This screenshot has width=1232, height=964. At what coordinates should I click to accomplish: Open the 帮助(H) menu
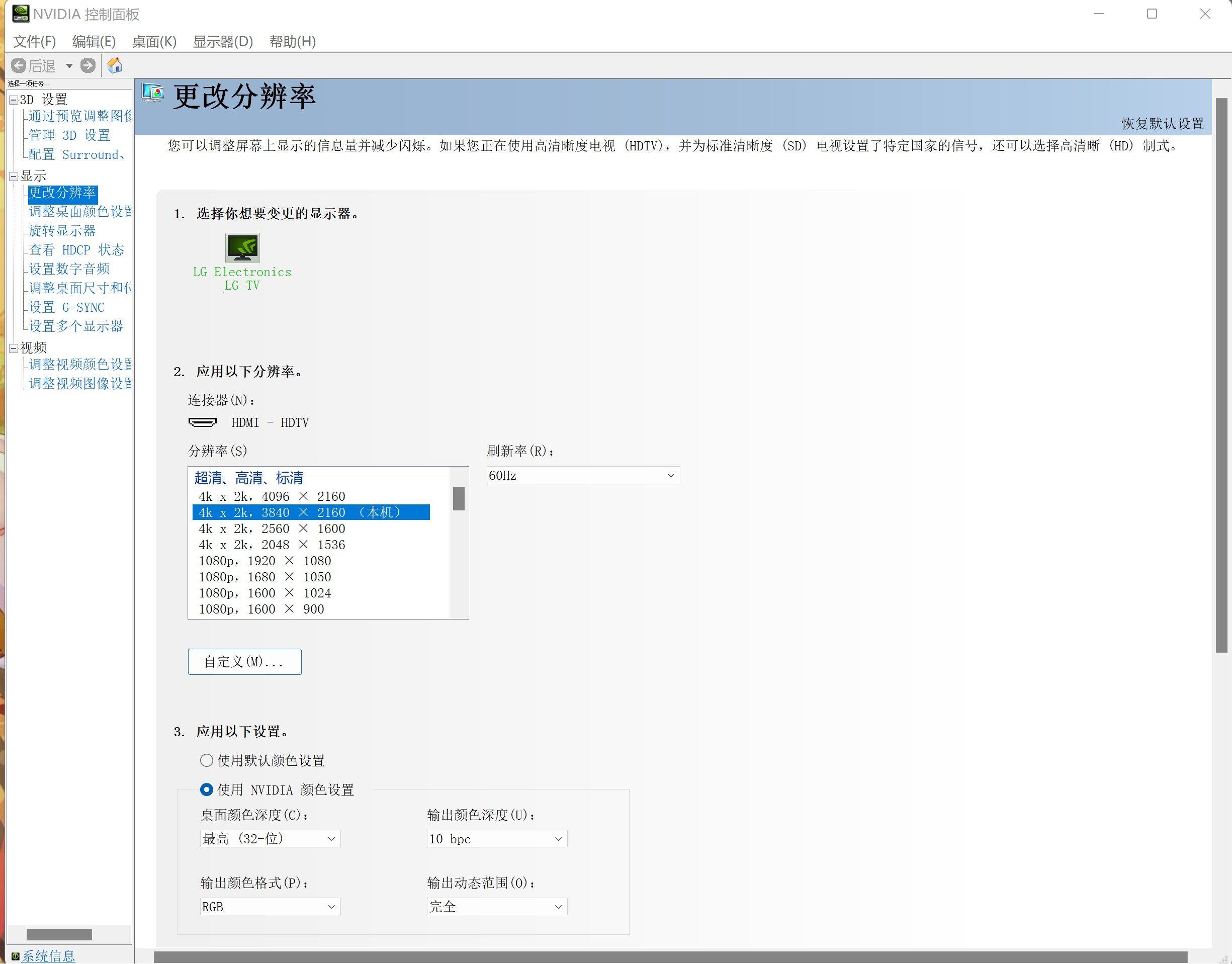pyautogui.click(x=292, y=42)
